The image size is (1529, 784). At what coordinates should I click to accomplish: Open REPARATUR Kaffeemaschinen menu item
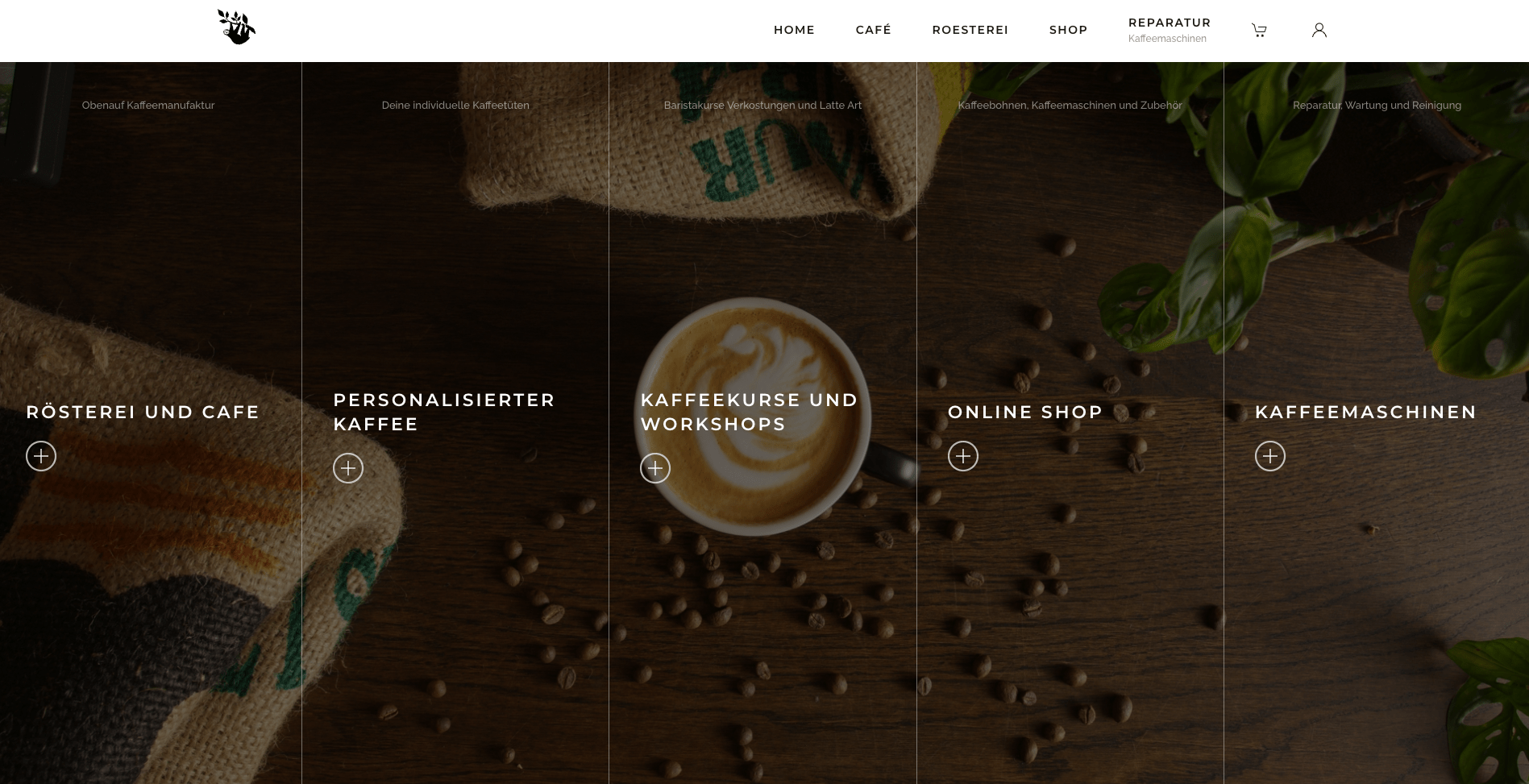tap(1170, 30)
